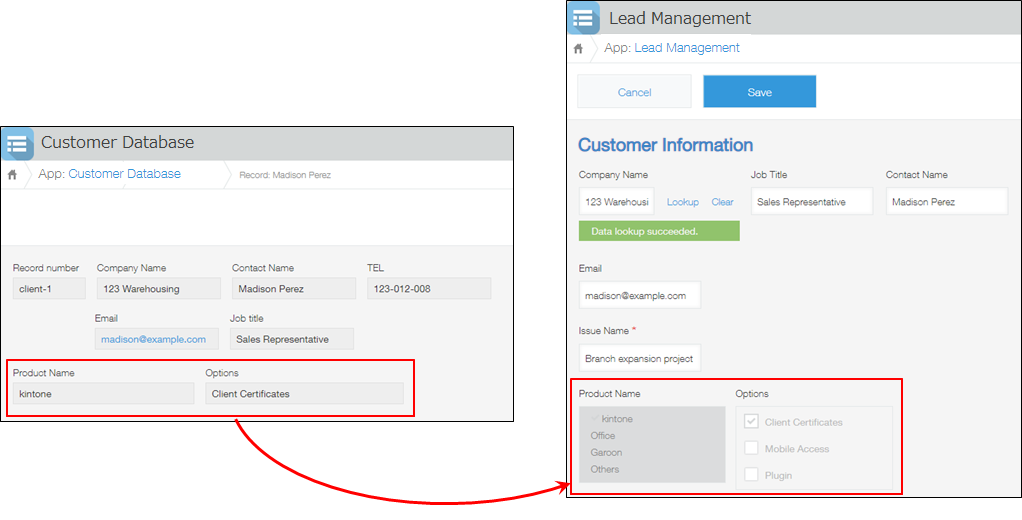Click the Customer Database app list icon
1022x520 pixels.
[18, 143]
